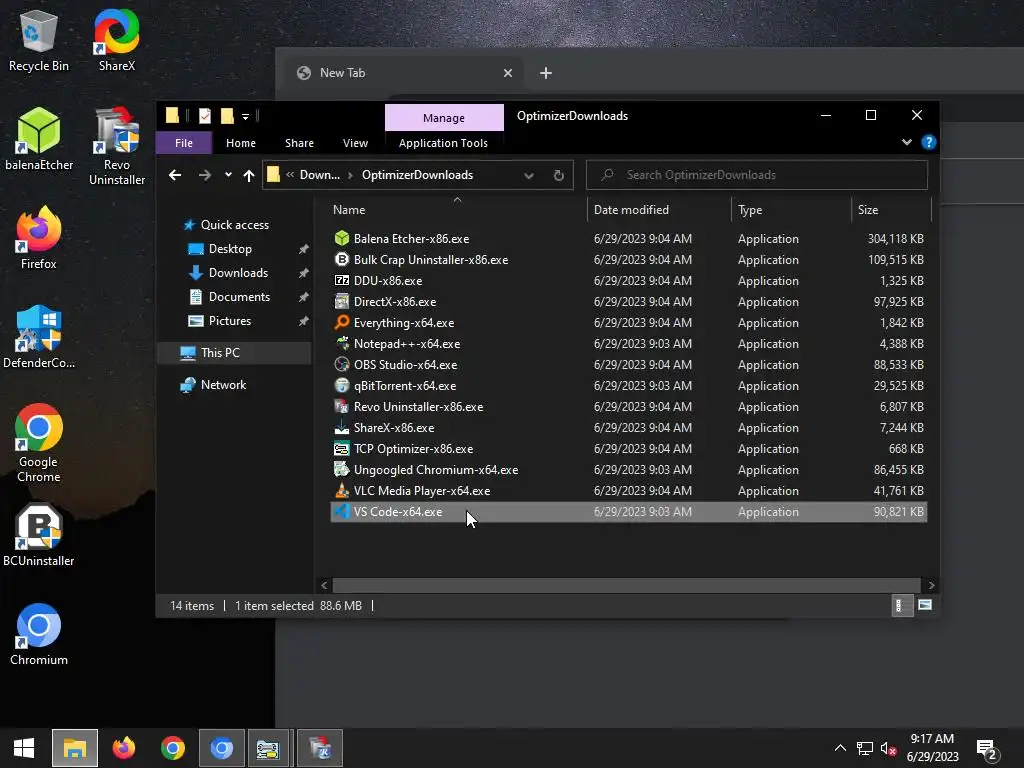
Task: Go forward in File Explorer
Action: 205,175
